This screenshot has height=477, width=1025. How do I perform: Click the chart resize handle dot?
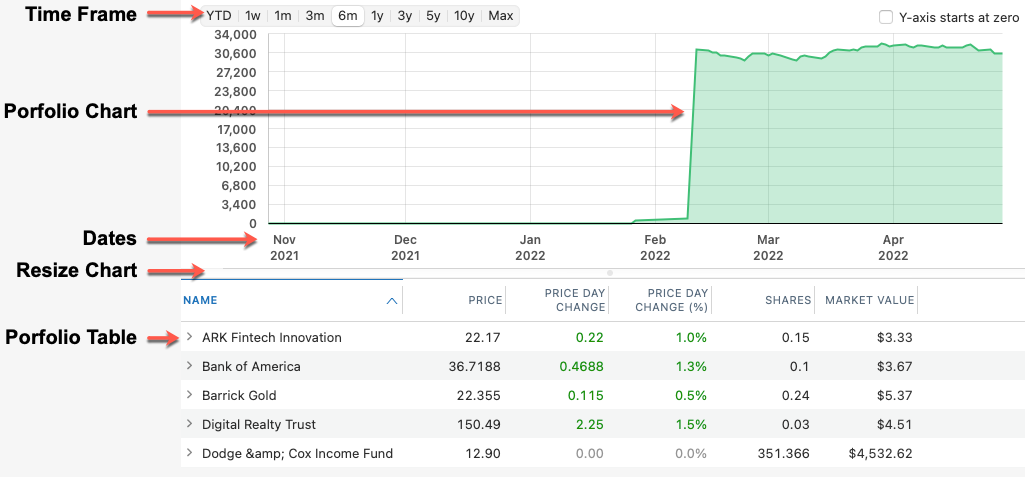click(x=610, y=273)
